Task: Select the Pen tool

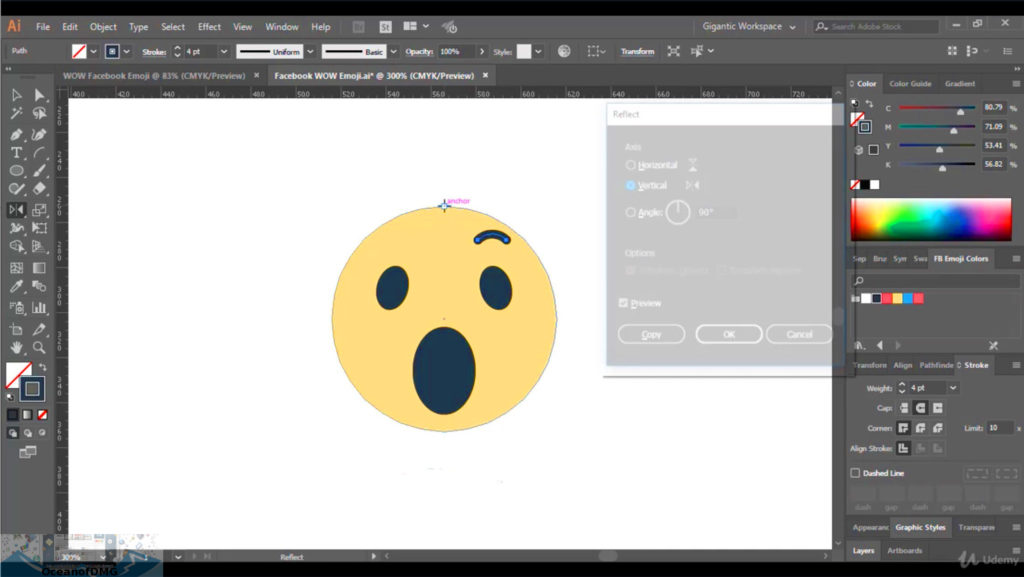Action: 16,134
